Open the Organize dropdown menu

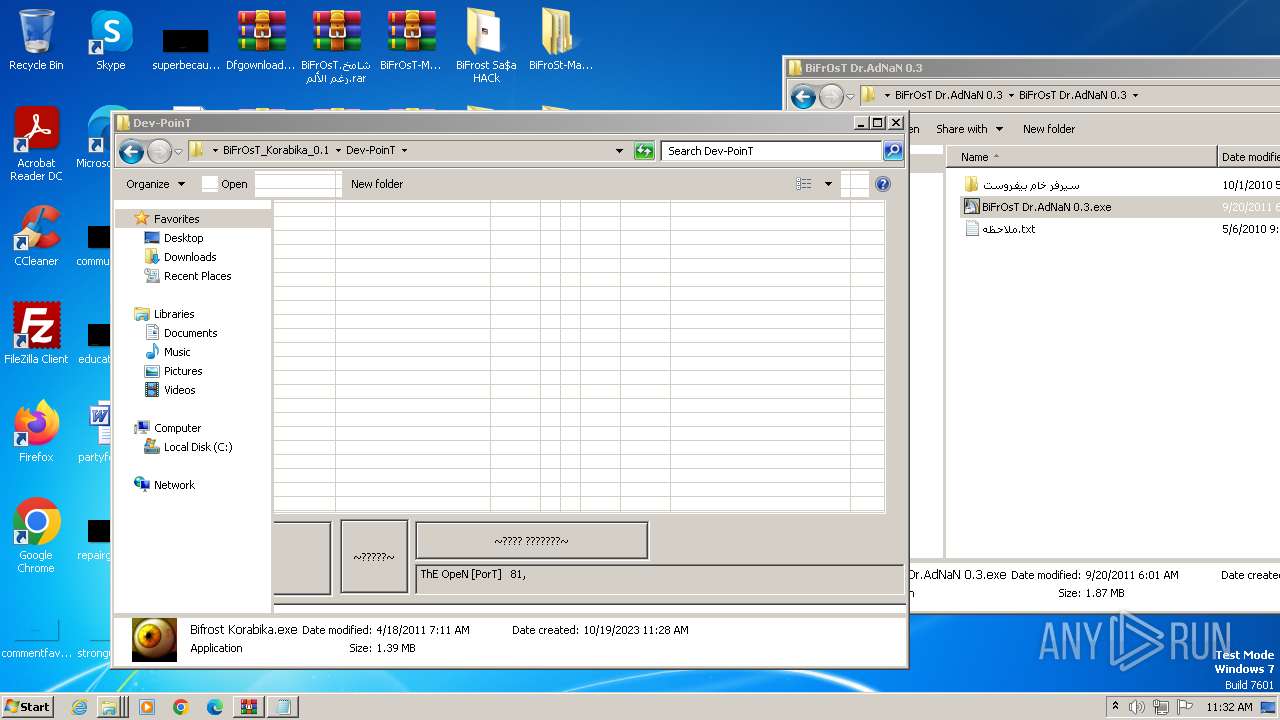(x=155, y=184)
